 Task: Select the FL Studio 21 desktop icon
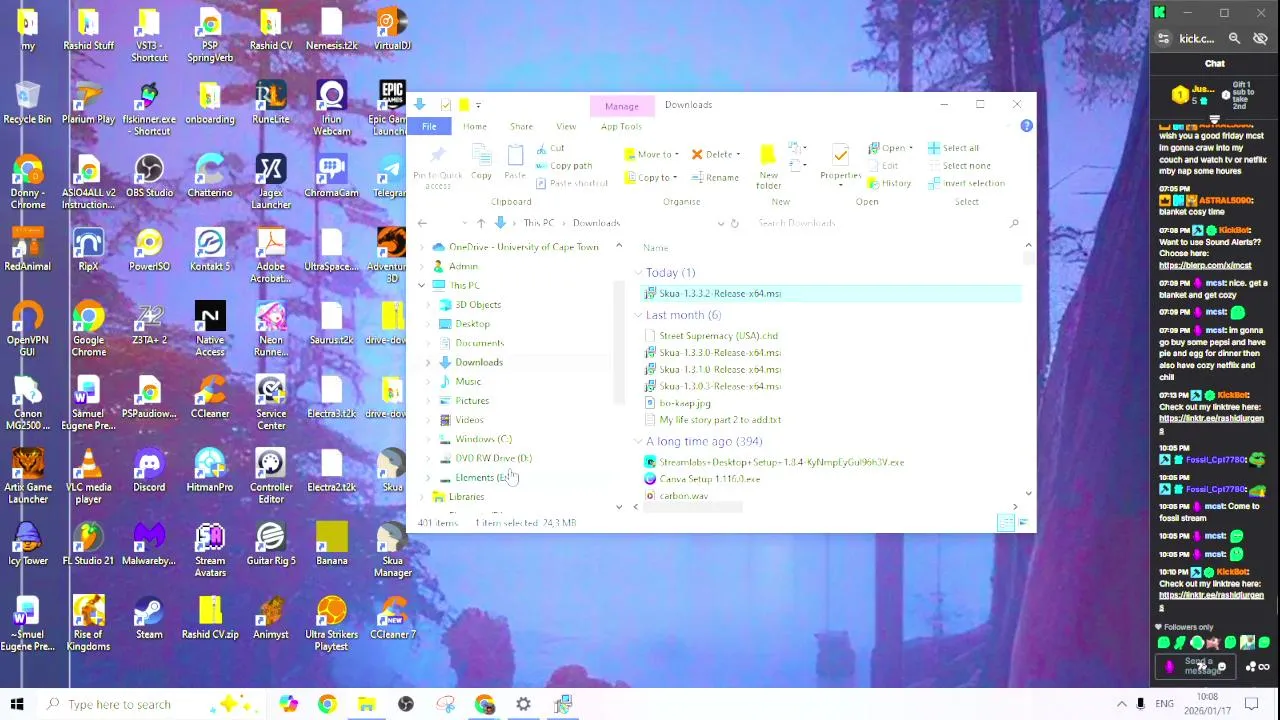88,545
